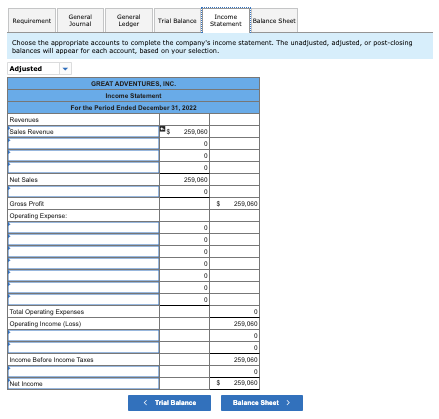The image size is (439, 419).
Task: Select the Income Statement tab
Action: pos(226,20)
